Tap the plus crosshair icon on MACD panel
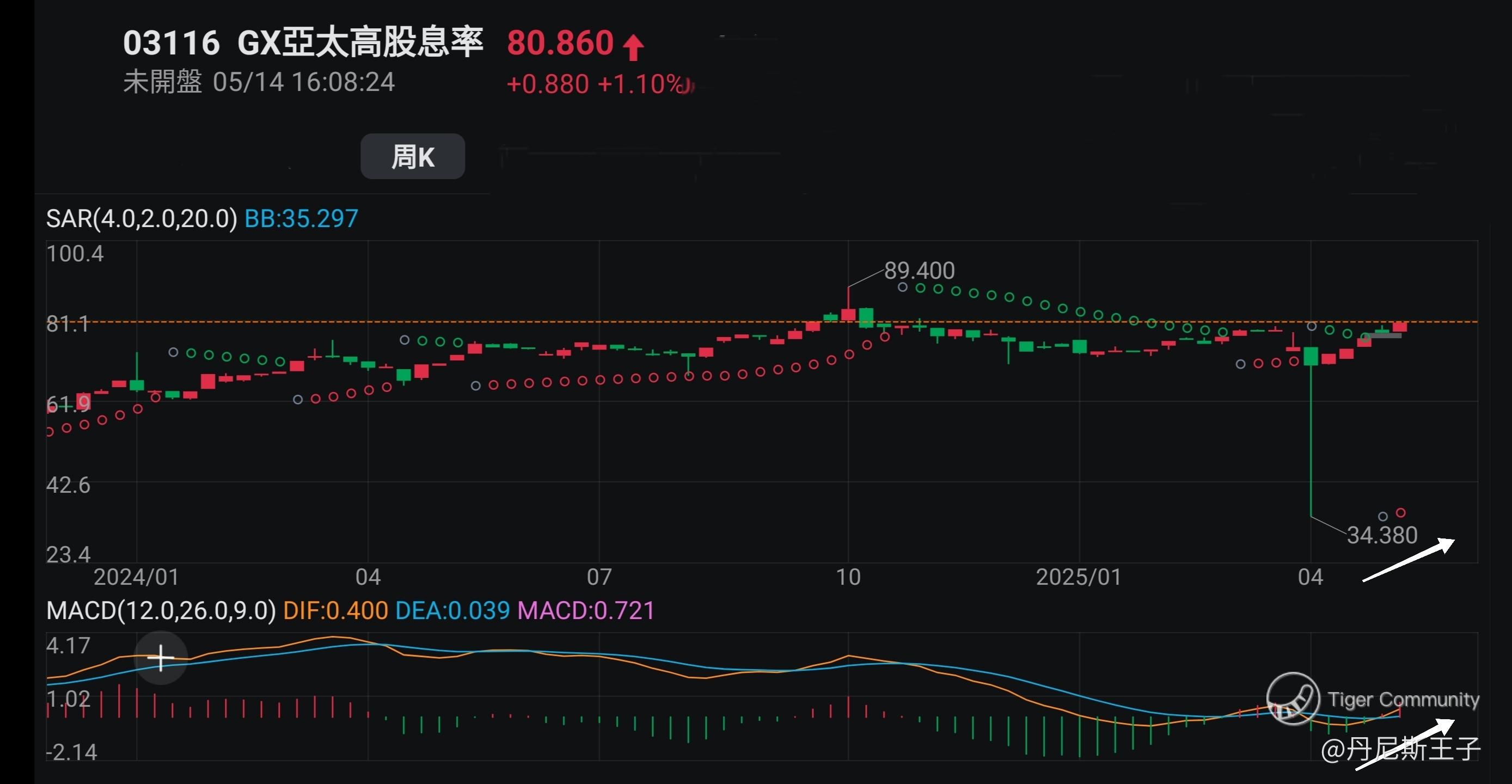The image size is (1512, 784). pyautogui.click(x=161, y=658)
